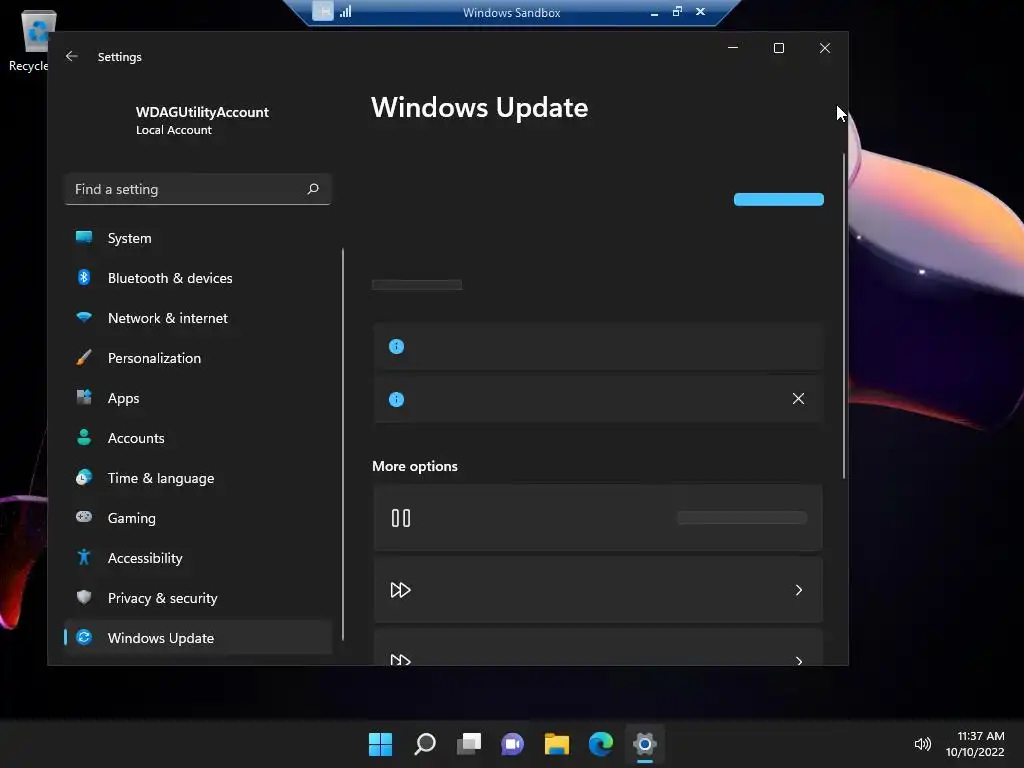Open the clock showing 11:37 AM

[975, 744]
